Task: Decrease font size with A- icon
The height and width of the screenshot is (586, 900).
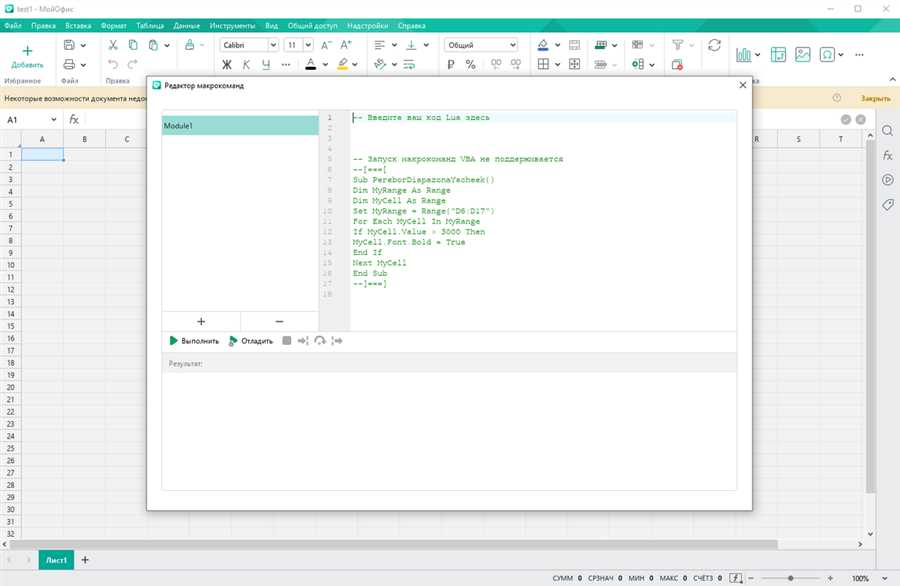Action: (326, 45)
